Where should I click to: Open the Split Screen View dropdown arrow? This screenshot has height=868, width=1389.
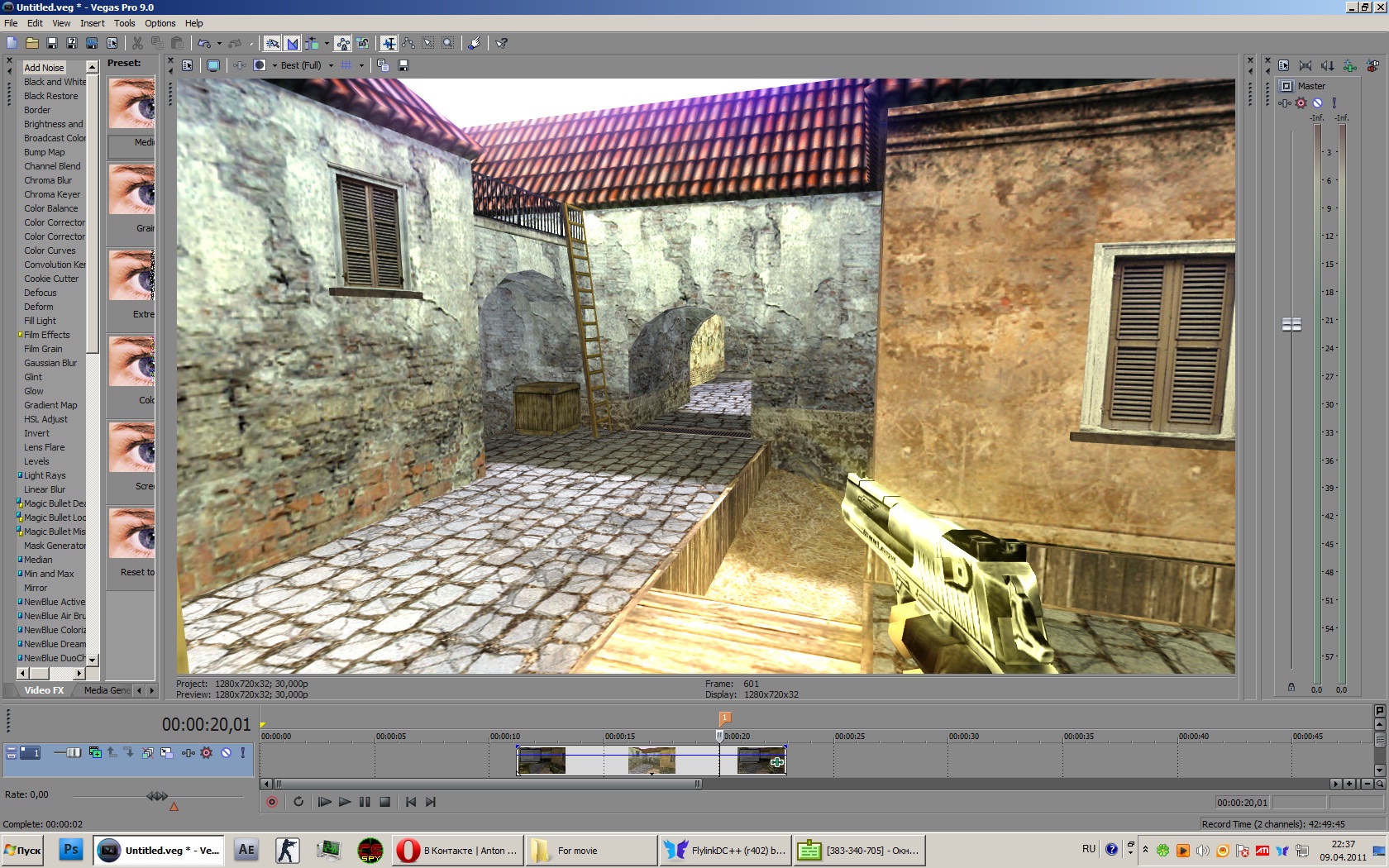point(274,65)
